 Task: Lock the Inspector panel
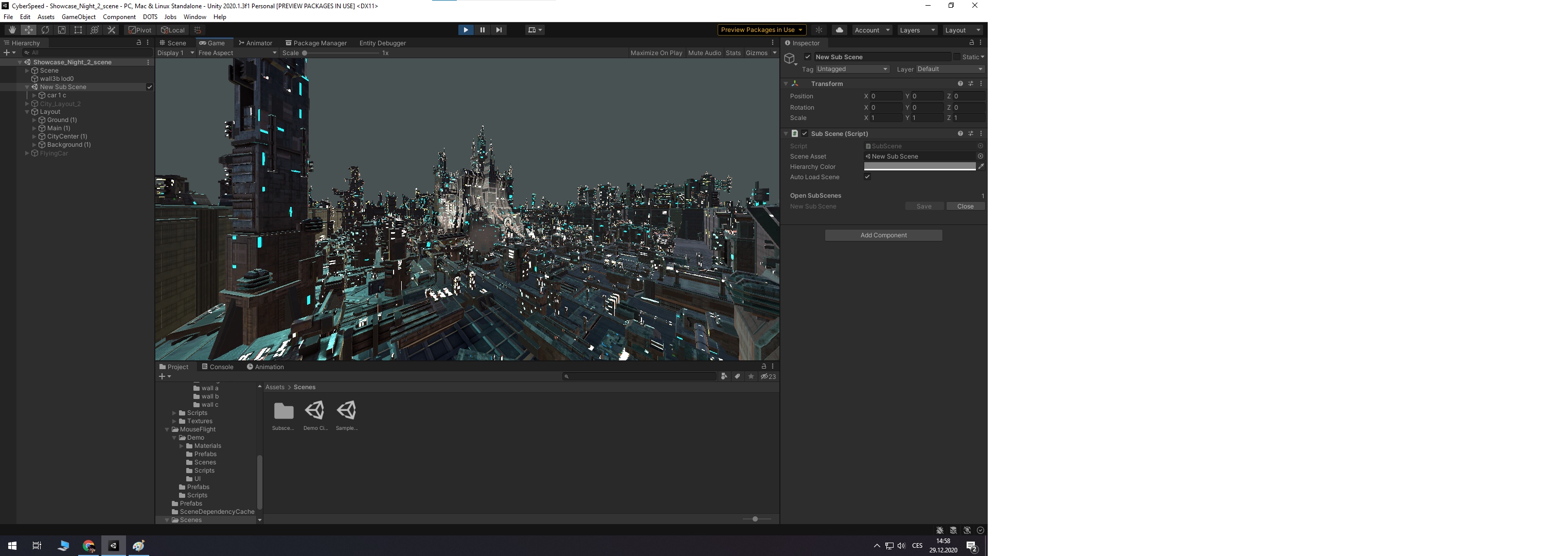click(971, 43)
